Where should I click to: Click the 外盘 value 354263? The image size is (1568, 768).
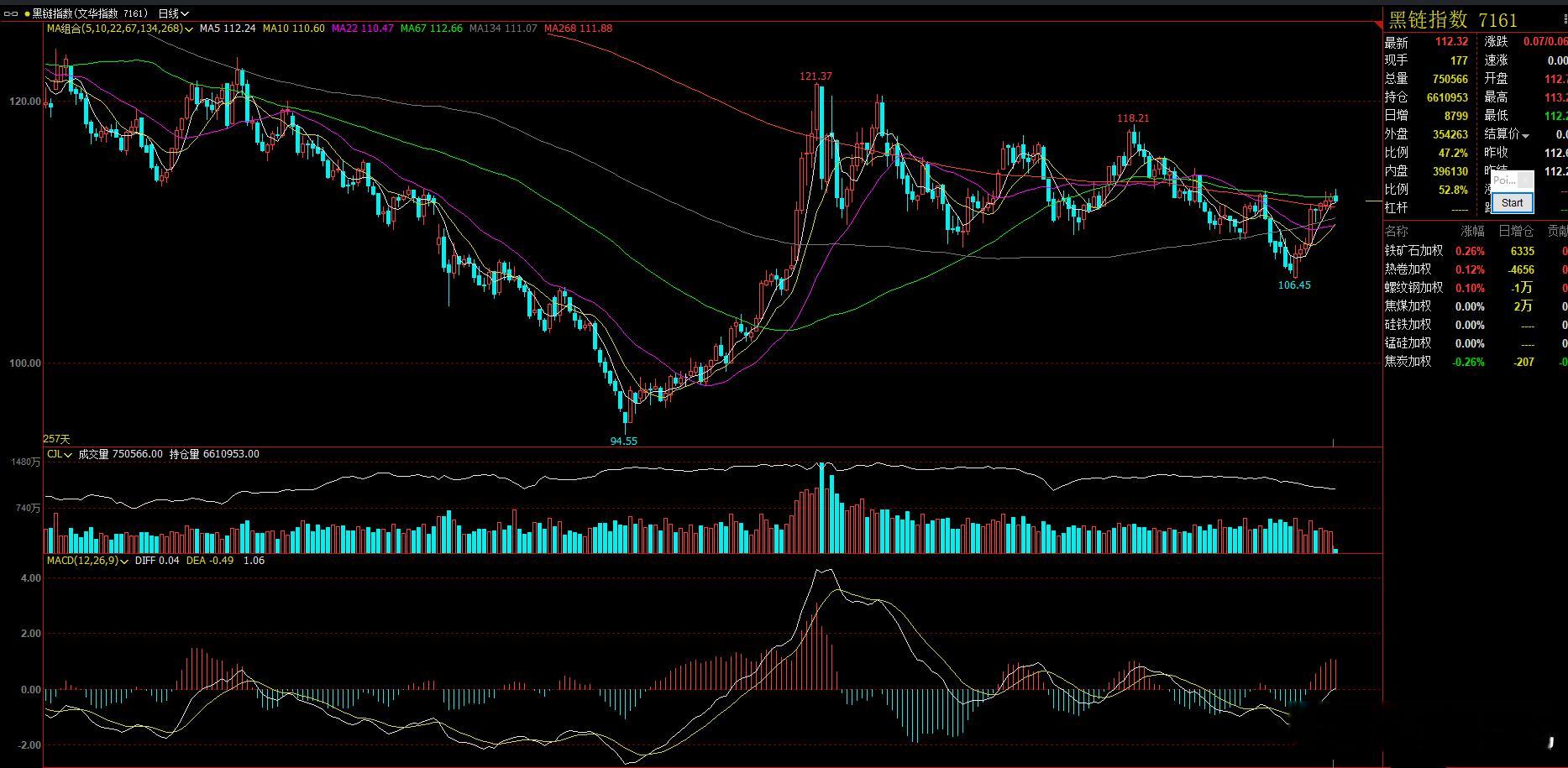click(1450, 134)
